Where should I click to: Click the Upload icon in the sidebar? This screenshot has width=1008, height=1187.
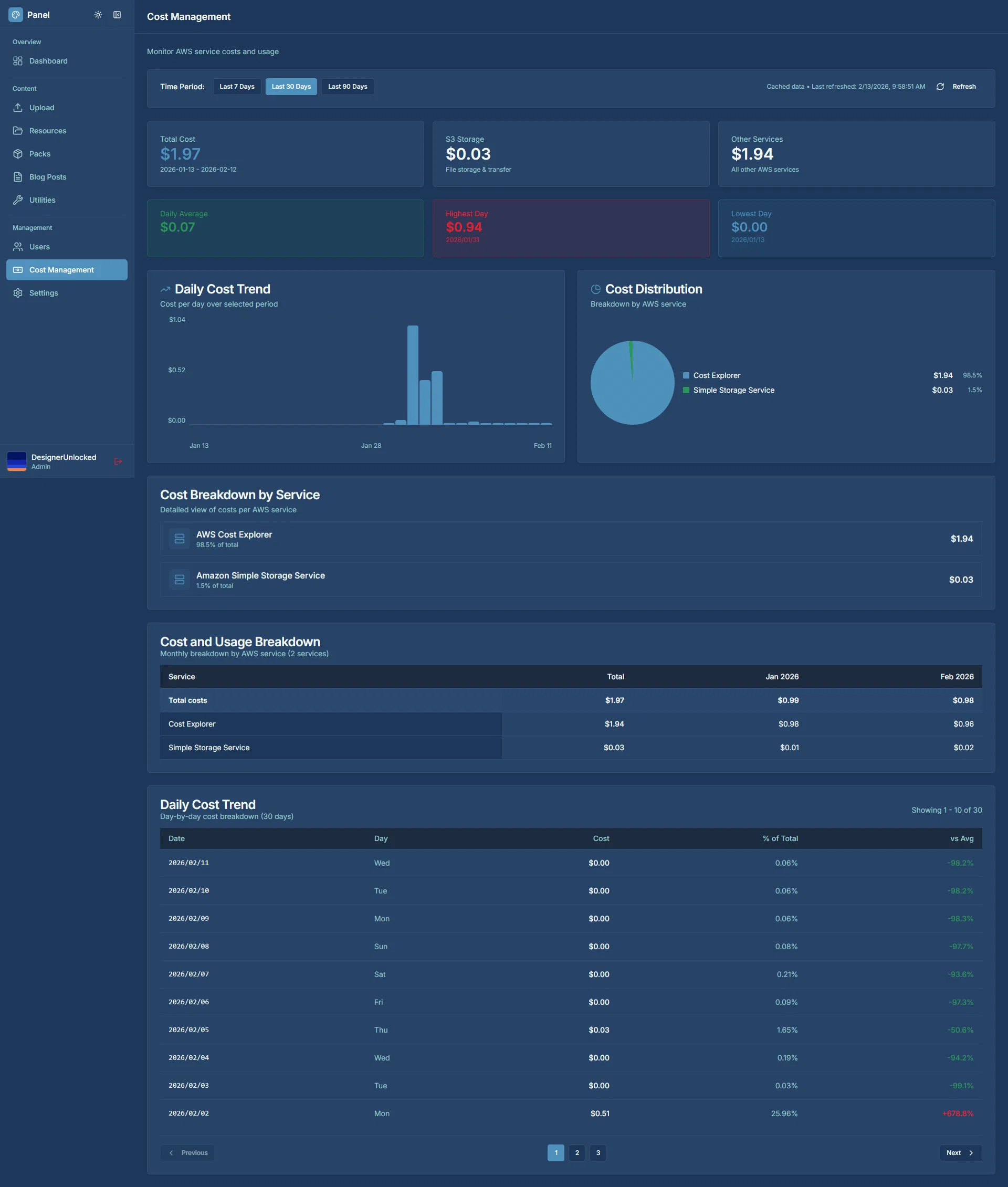pyautogui.click(x=18, y=108)
